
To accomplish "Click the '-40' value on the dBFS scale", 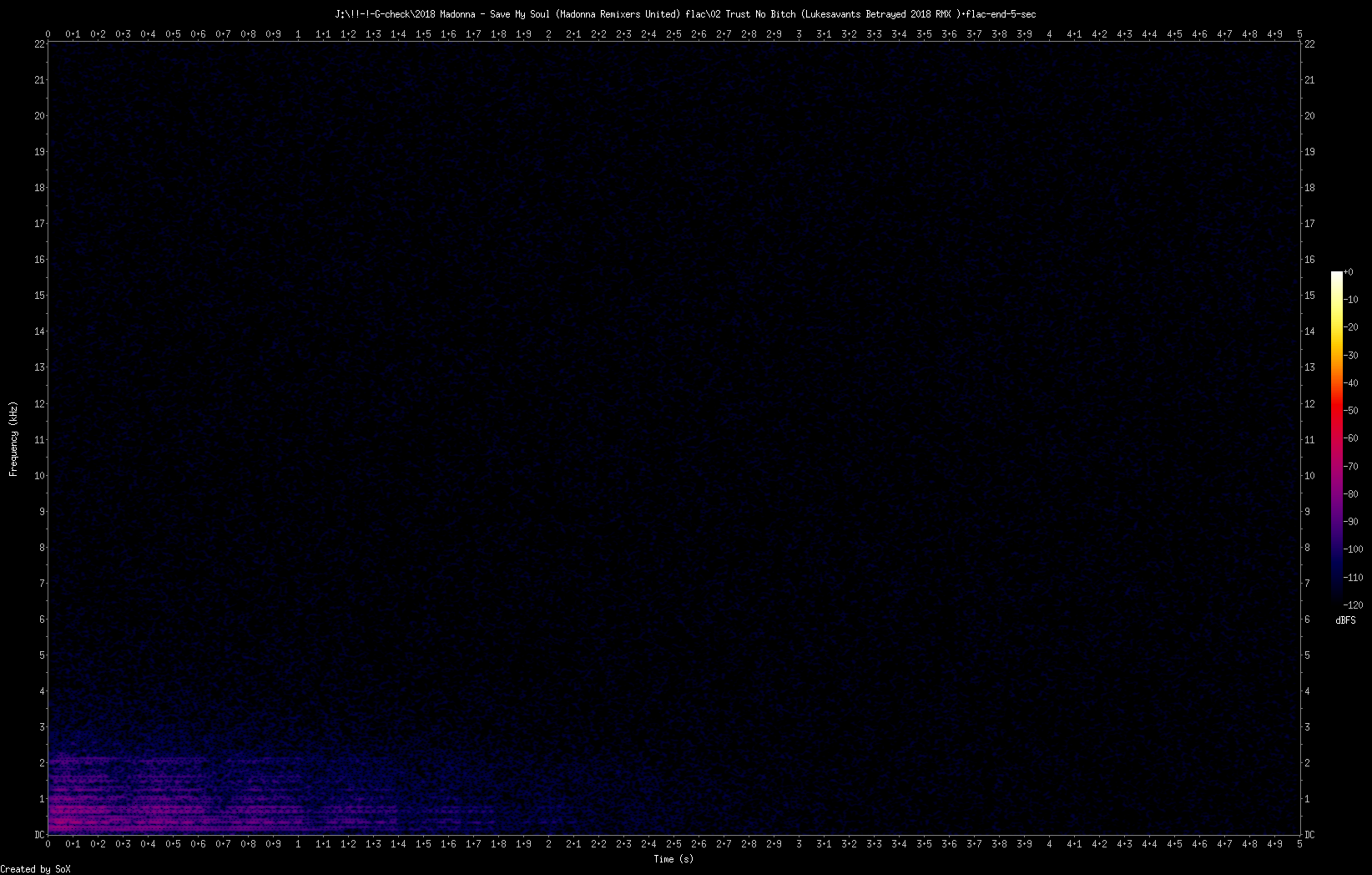I will (x=1351, y=383).
